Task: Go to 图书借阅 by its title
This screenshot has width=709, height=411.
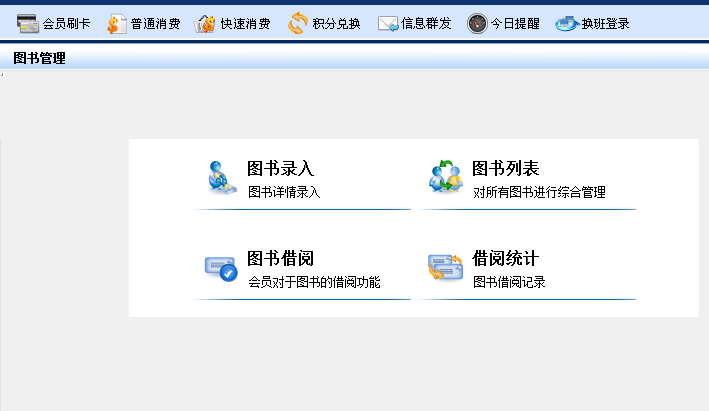Action: [x=280, y=258]
